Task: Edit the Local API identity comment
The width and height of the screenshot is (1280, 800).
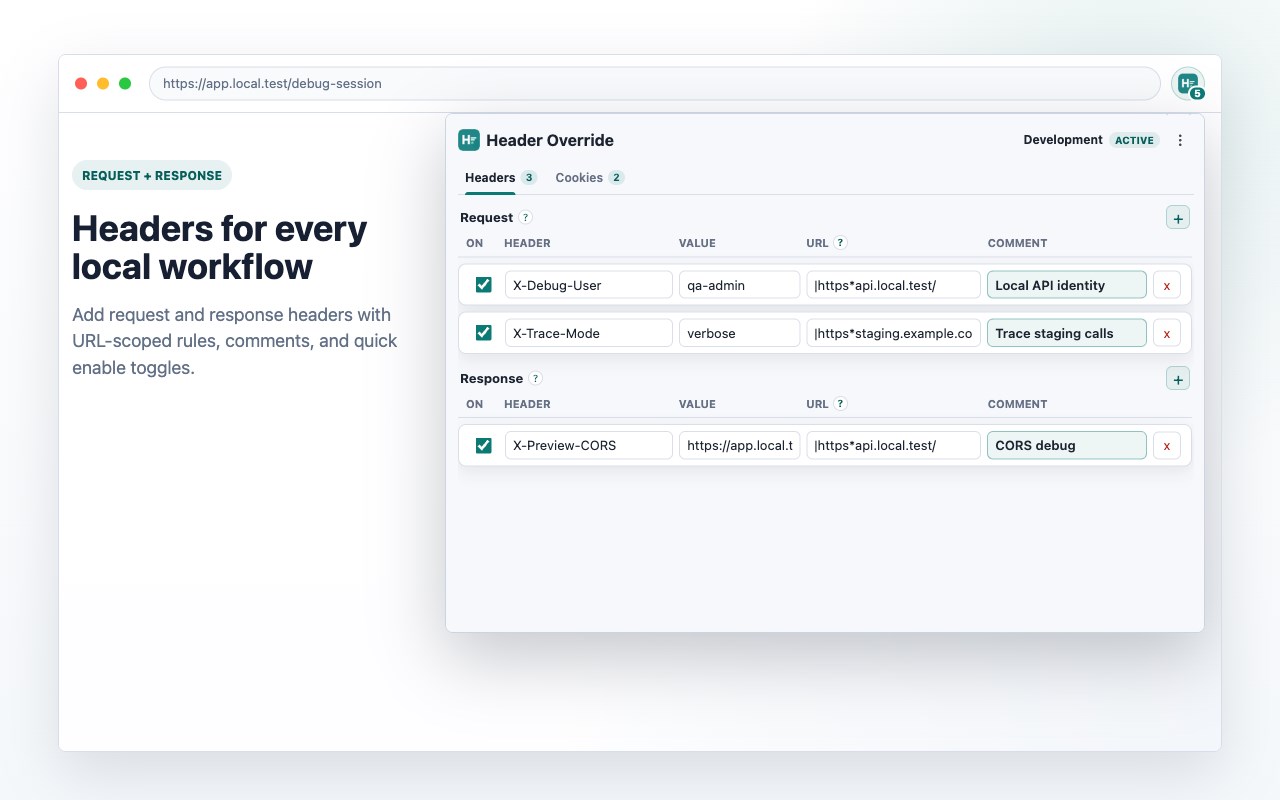Action: click(x=1067, y=285)
